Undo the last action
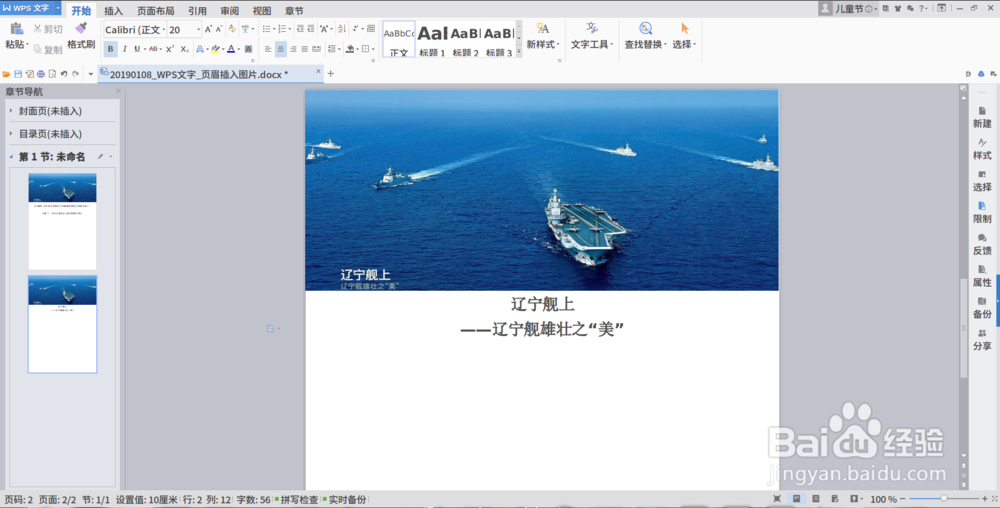The image size is (1000, 508). click(64, 74)
